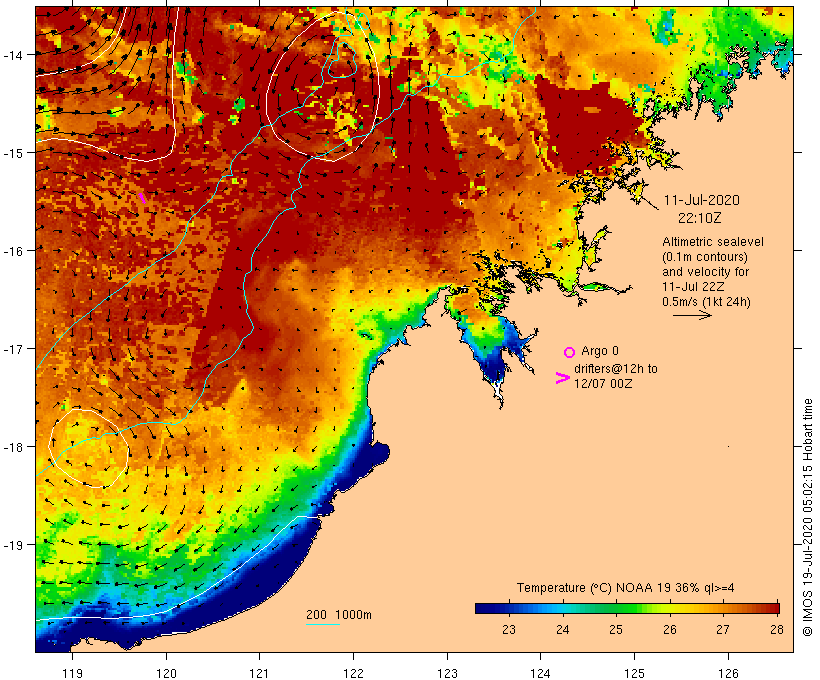Click the longitude label 126

728,673
